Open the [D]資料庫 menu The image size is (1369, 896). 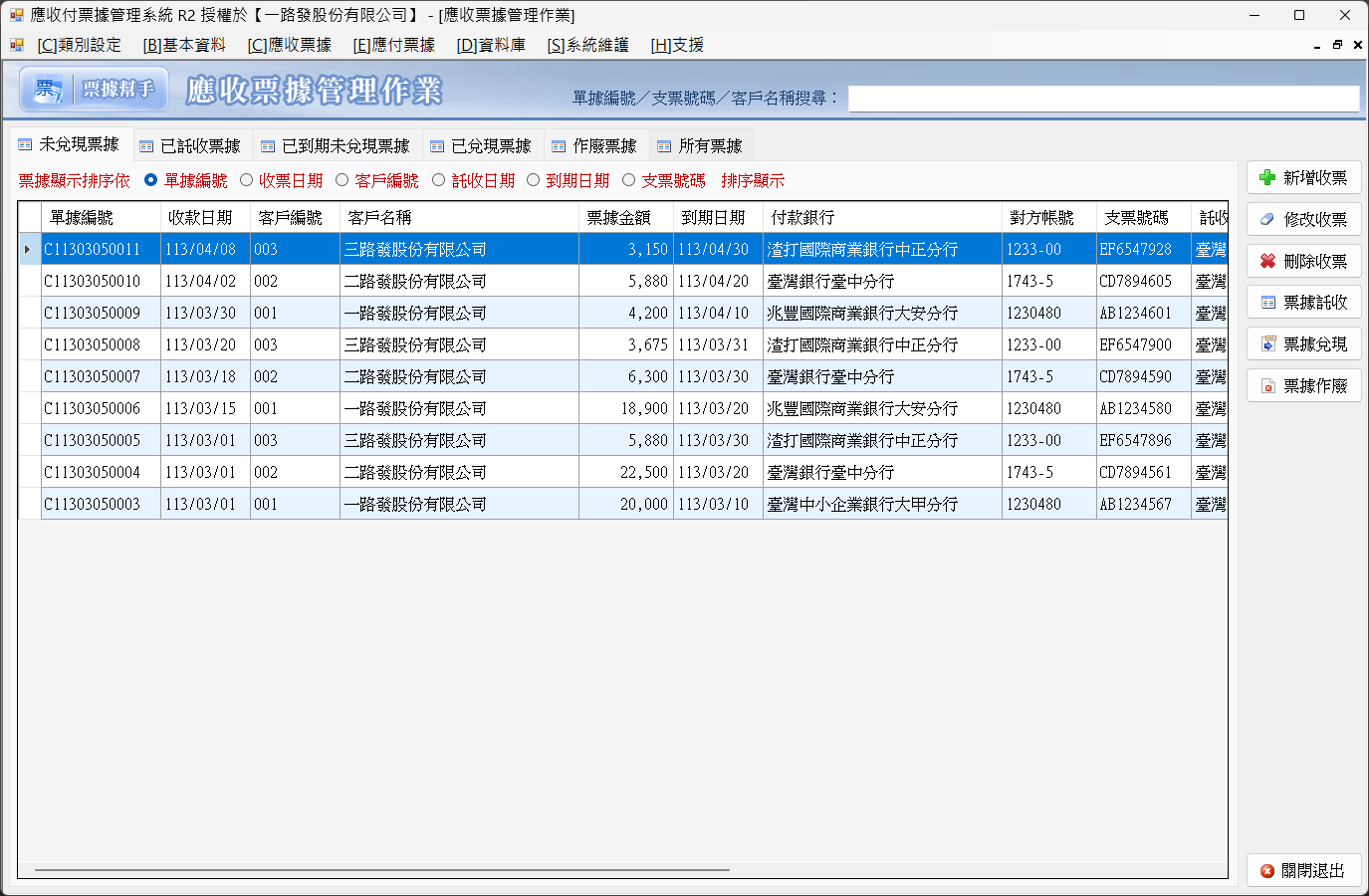tap(491, 45)
